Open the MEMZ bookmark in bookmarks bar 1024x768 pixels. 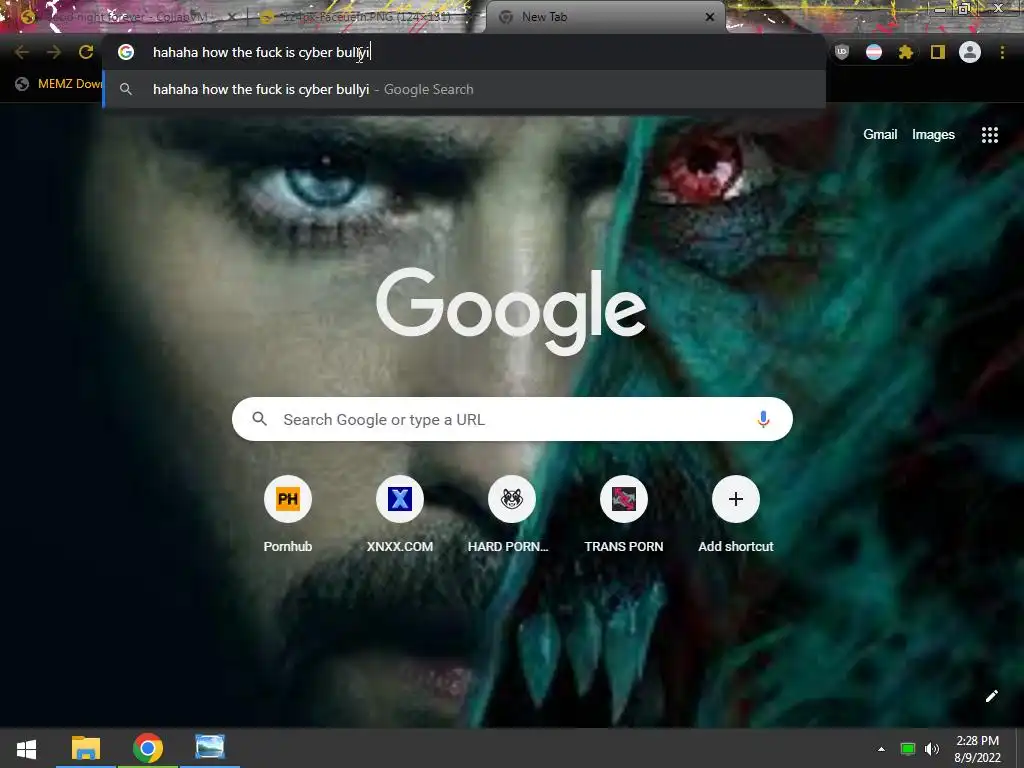point(61,84)
